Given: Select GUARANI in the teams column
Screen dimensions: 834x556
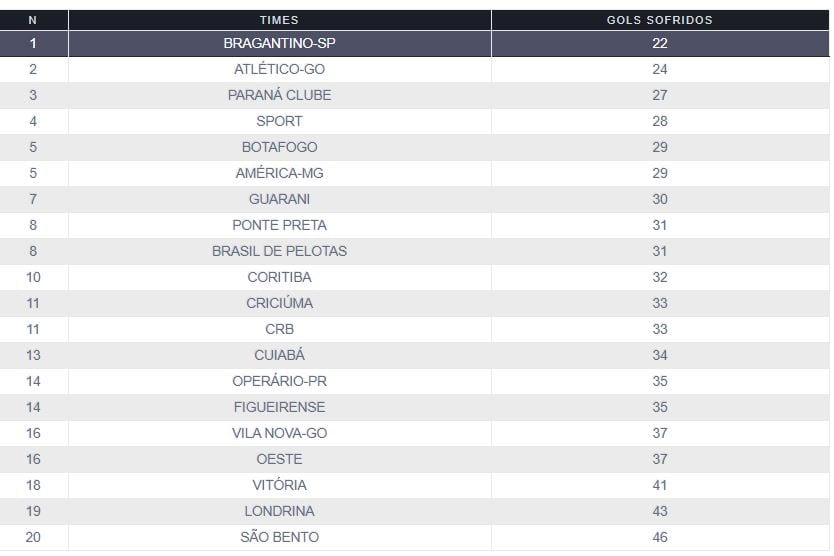Looking at the screenshot, I should 279,200.
